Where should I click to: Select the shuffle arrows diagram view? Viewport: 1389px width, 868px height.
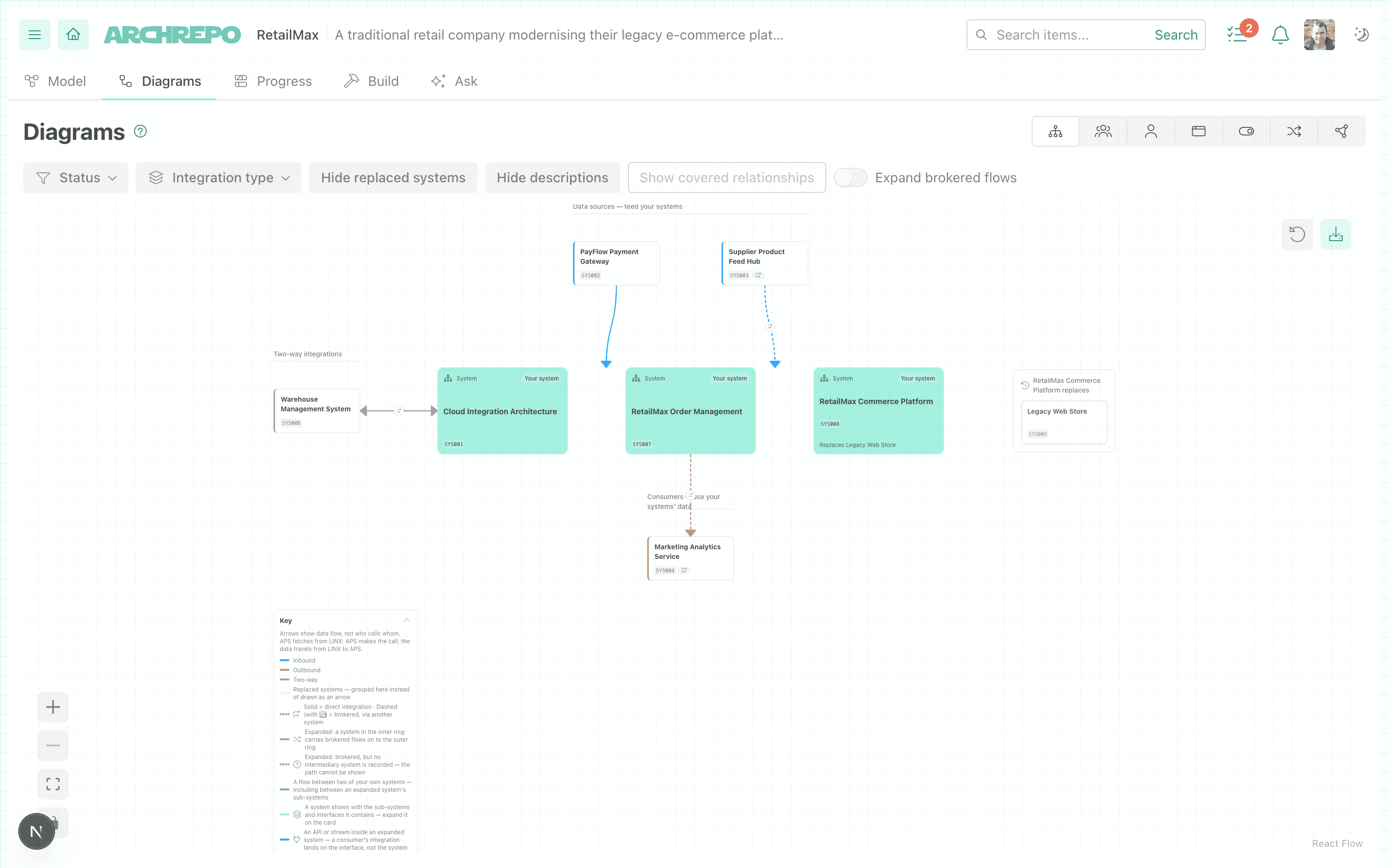pos(1294,132)
